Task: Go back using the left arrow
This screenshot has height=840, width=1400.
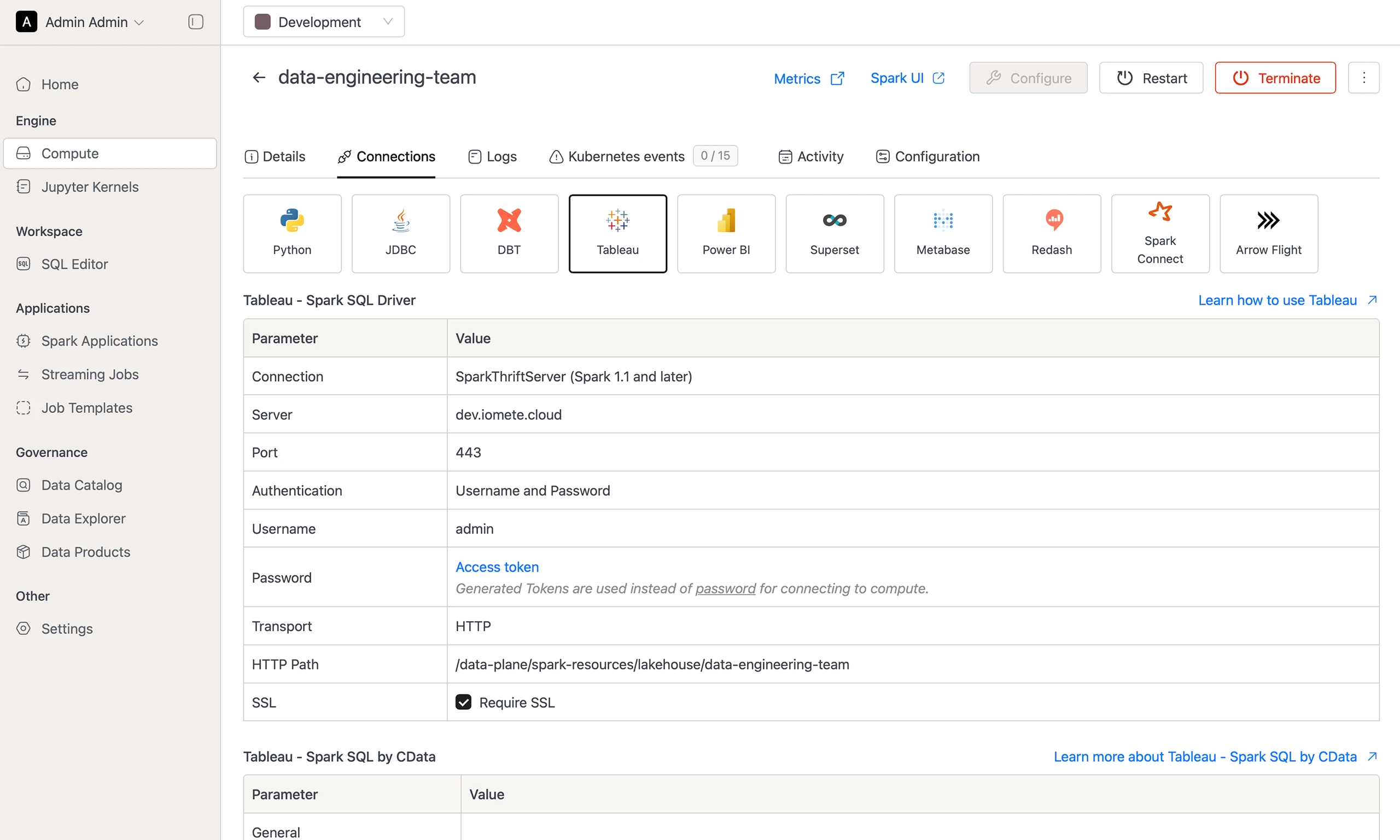Action: pos(259,78)
